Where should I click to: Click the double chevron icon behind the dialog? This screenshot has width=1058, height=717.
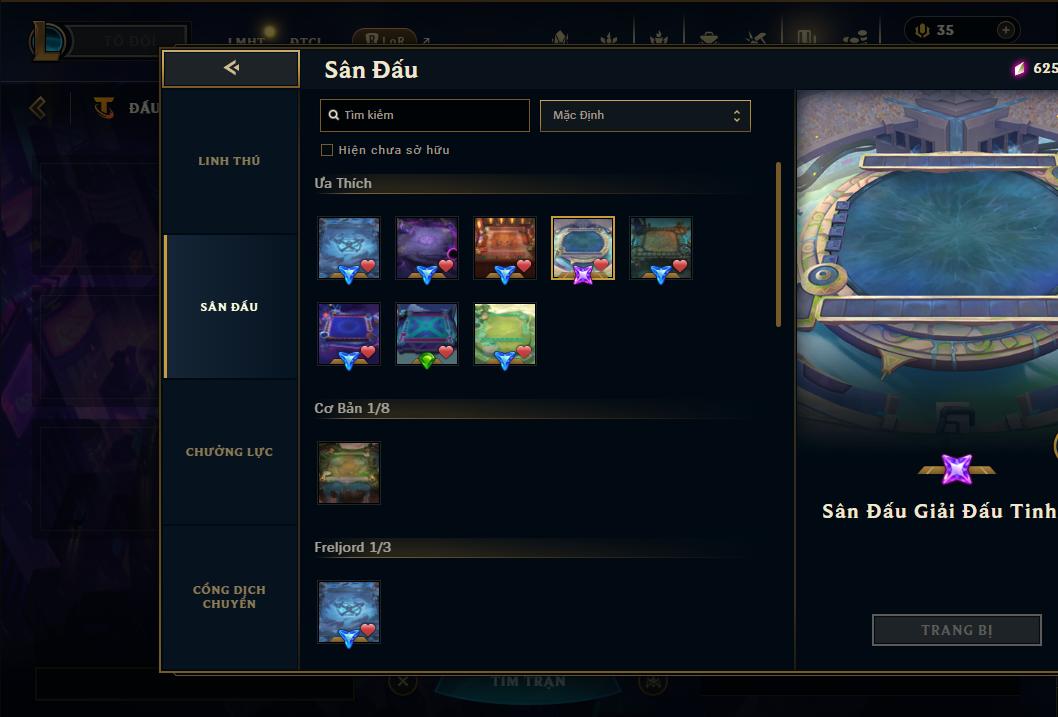pyautogui.click(x=38, y=107)
